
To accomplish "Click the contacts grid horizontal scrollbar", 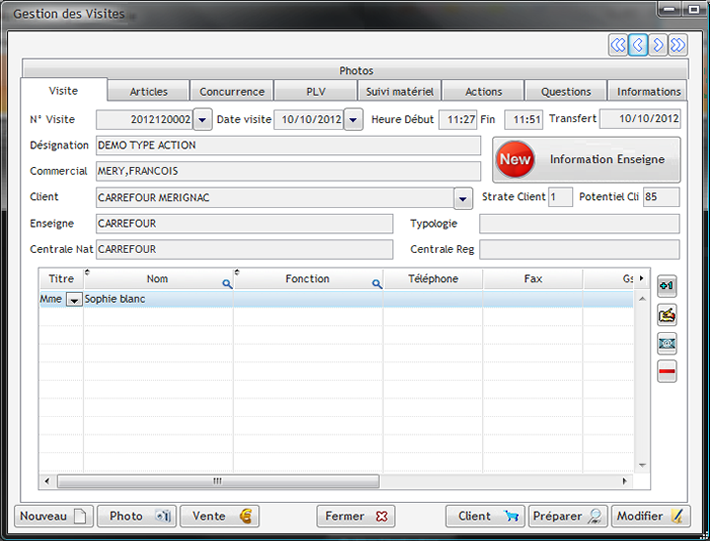I will 340,481.
